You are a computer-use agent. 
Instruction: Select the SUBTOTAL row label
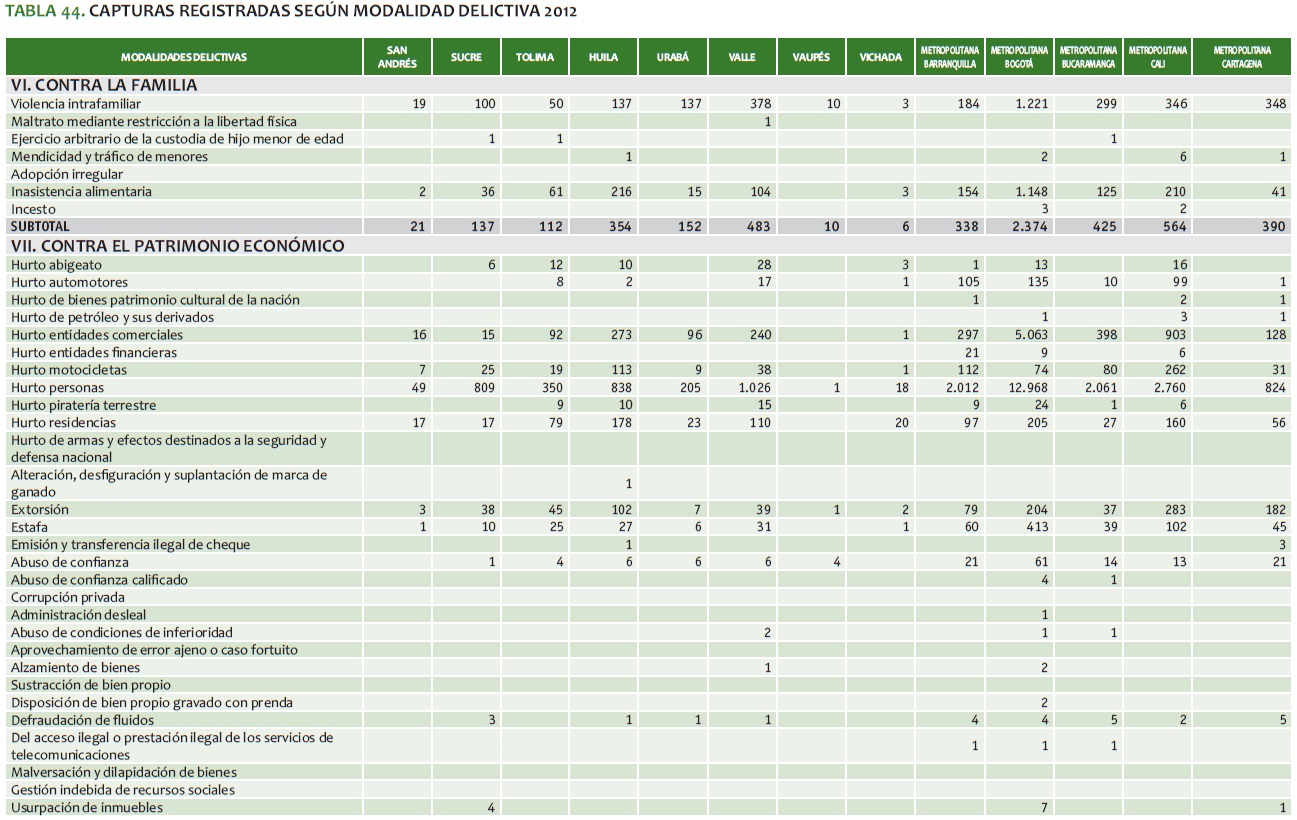[x=41, y=227]
